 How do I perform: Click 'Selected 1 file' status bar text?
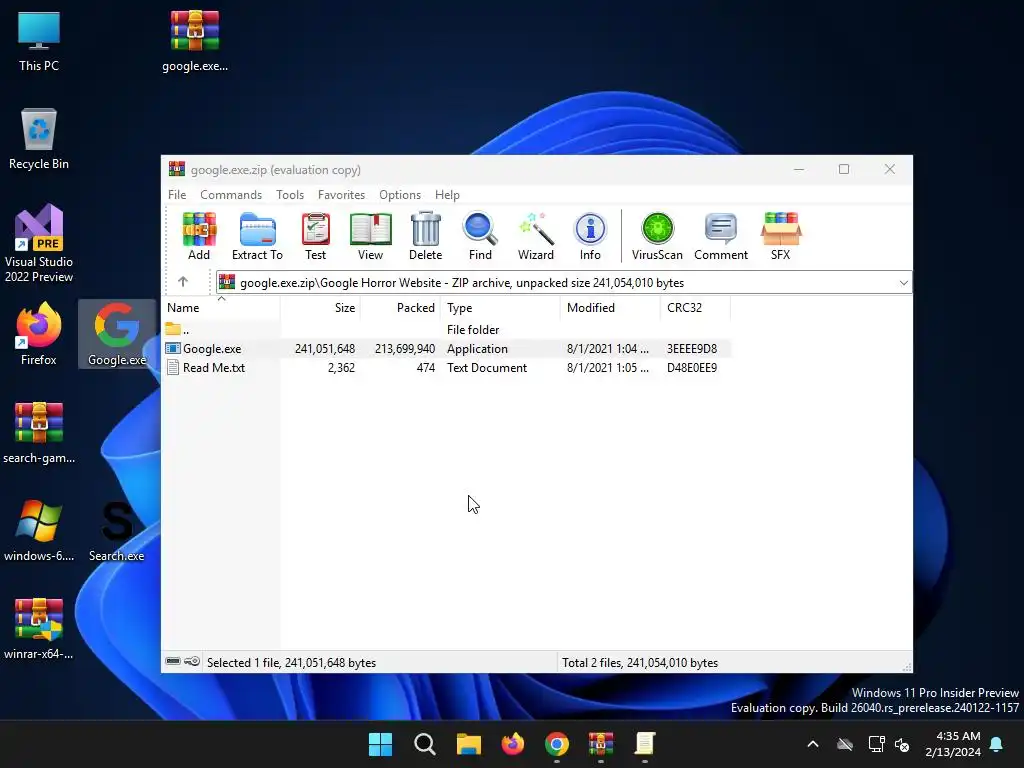(x=291, y=662)
